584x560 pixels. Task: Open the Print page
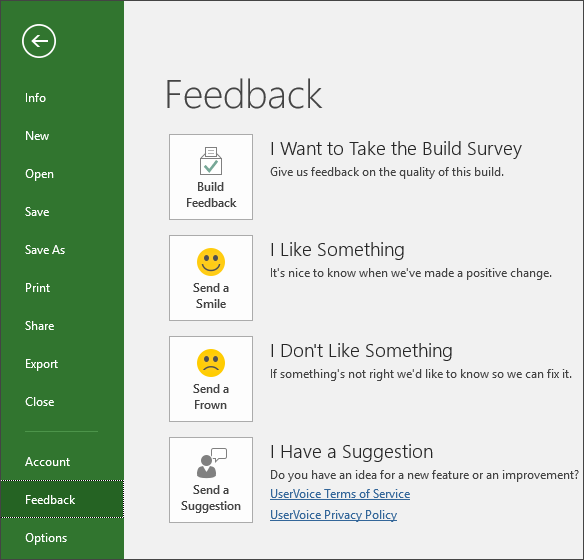tap(37, 288)
